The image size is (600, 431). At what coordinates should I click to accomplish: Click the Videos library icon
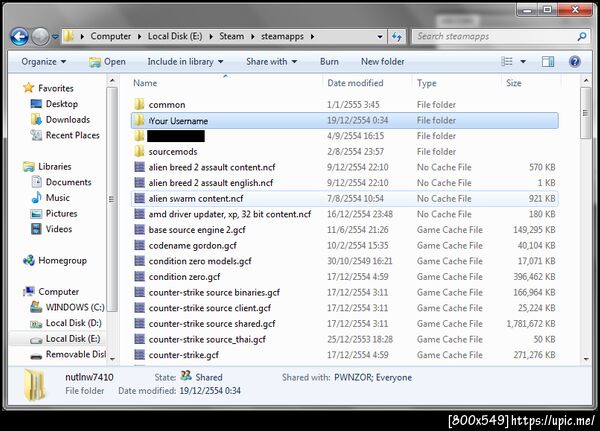pyautogui.click(x=36, y=229)
